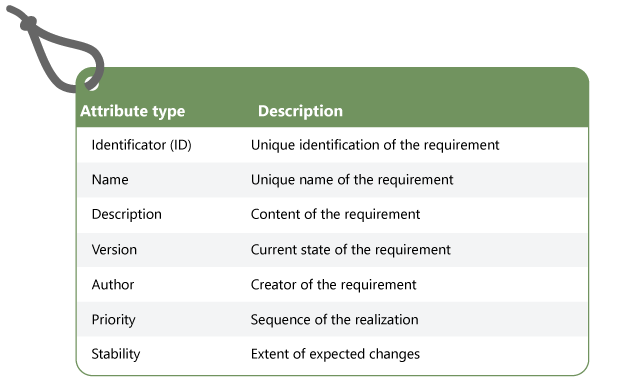Select the 'Version' attribute row

click(x=332, y=250)
